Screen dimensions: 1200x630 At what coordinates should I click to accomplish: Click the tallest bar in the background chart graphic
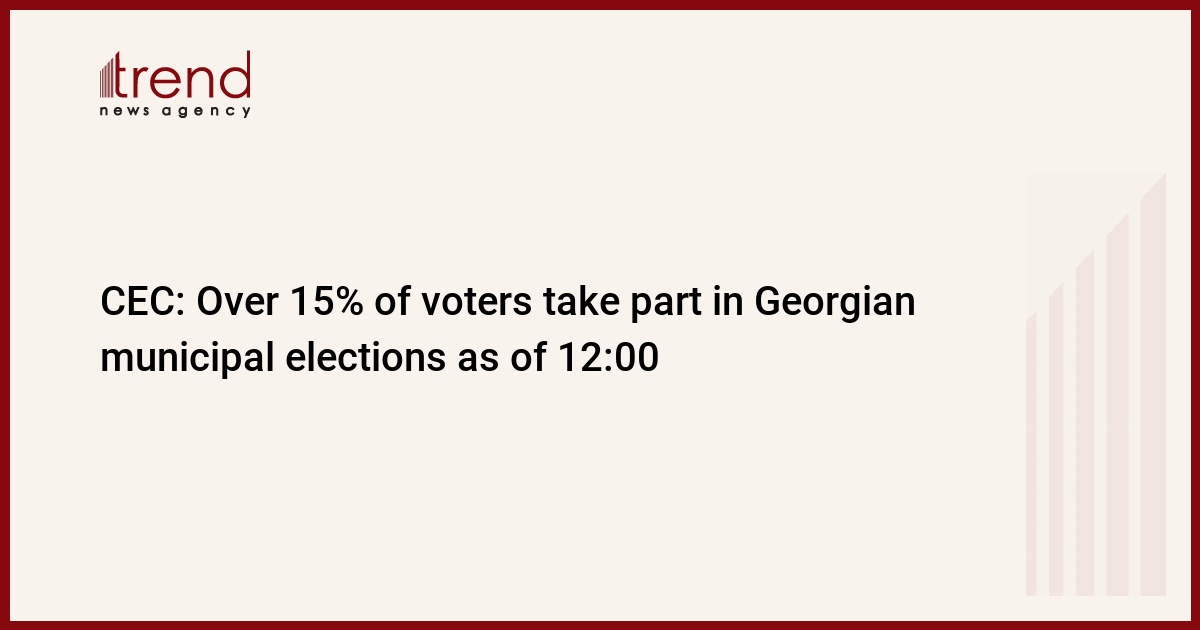pyautogui.click(x=1153, y=385)
